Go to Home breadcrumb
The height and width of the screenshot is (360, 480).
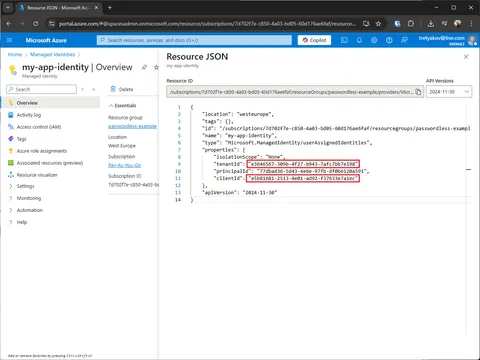pyautogui.click(x=15, y=54)
